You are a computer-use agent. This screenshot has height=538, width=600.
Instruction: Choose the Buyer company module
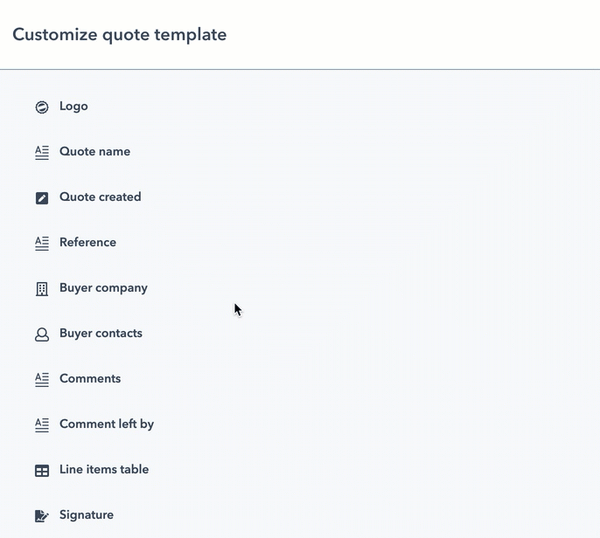coord(103,288)
